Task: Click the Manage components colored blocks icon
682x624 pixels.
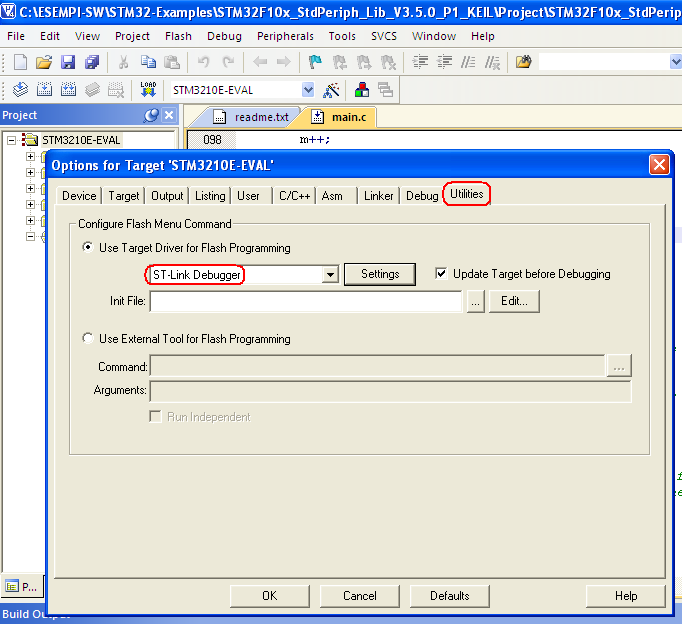Action: (x=362, y=90)
